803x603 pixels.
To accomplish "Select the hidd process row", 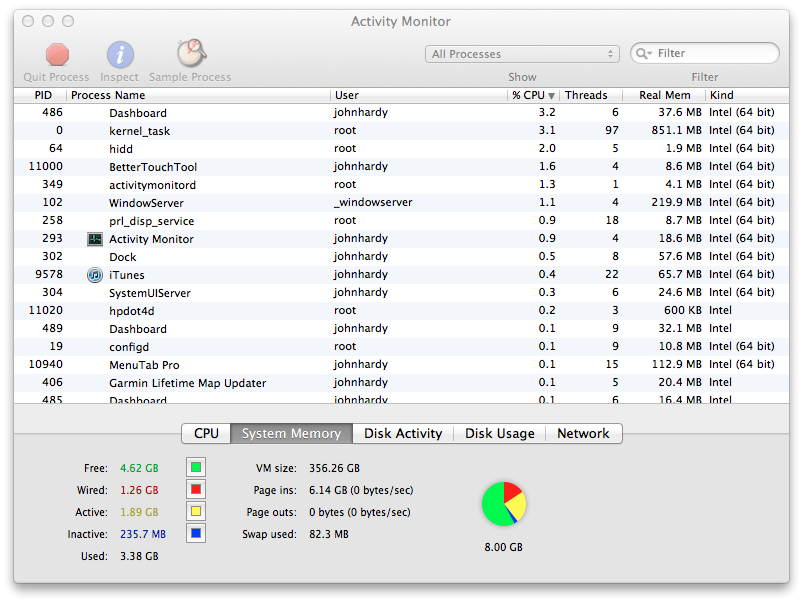I will coord(402,149).
